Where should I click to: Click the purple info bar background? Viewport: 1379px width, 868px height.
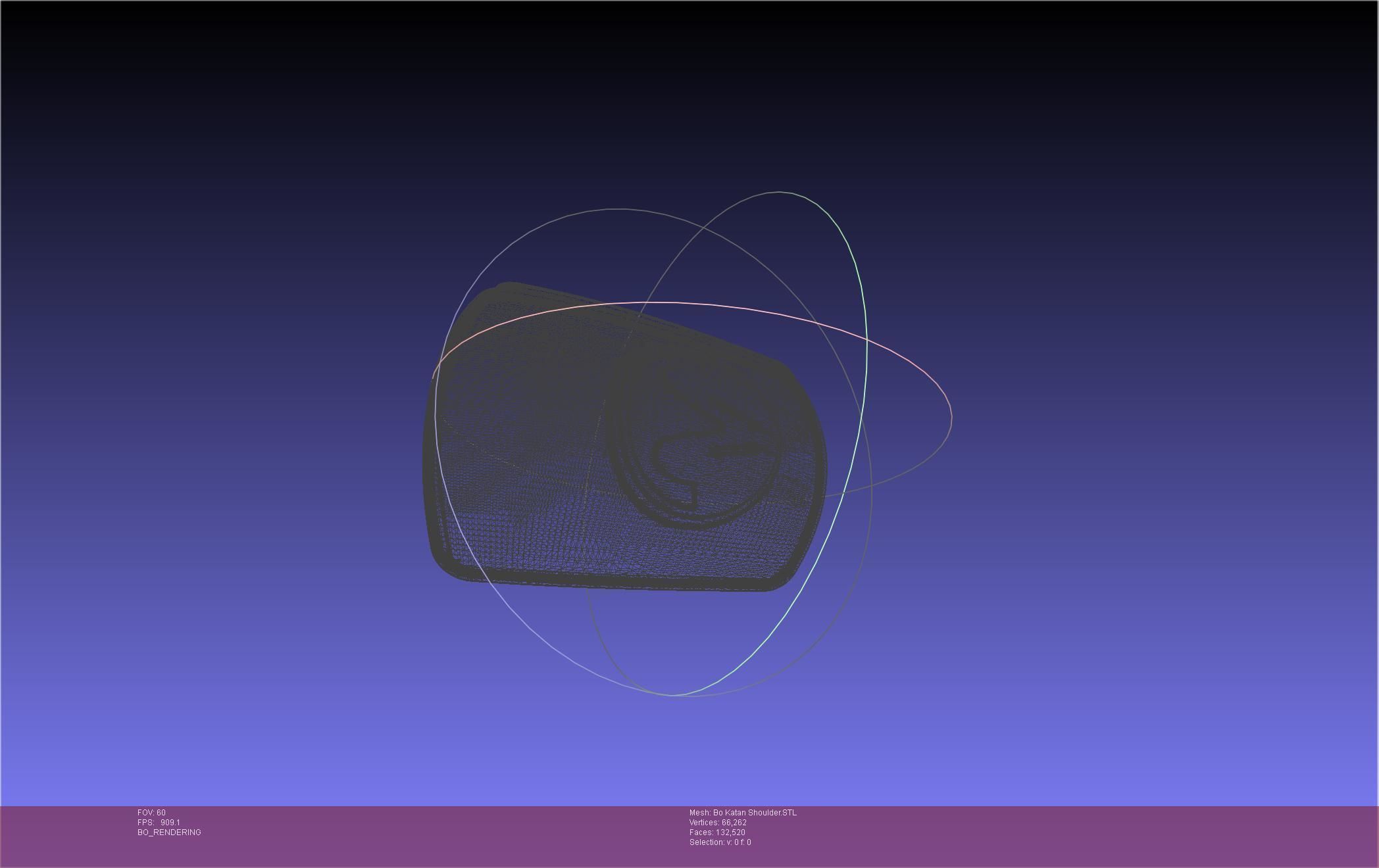coord(1053,836)
